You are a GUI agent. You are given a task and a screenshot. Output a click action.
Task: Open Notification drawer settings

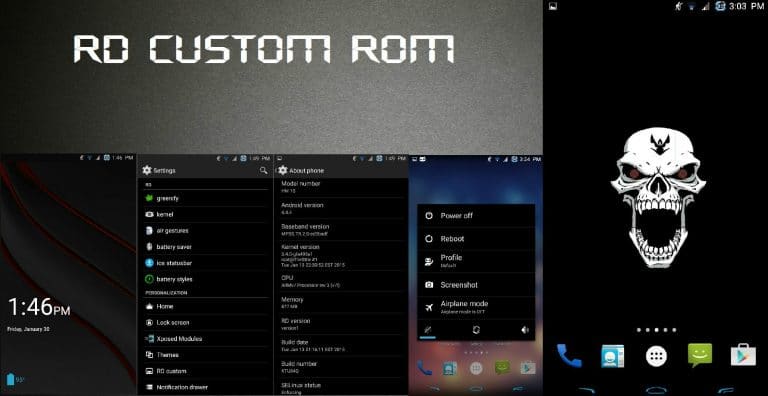click(x=205, y=387)
